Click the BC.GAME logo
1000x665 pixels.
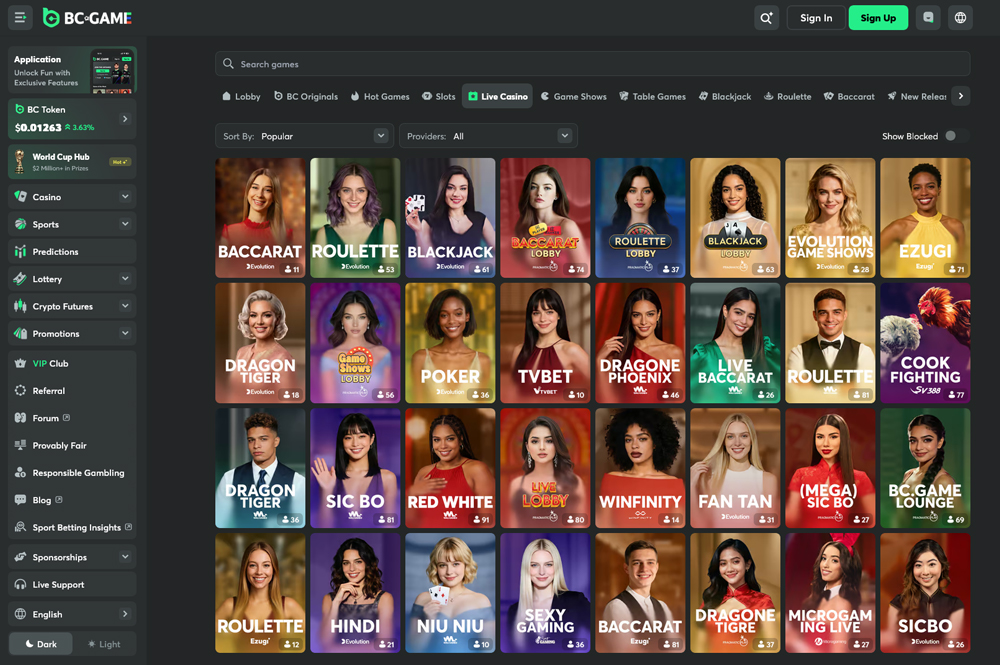point(87,18)
